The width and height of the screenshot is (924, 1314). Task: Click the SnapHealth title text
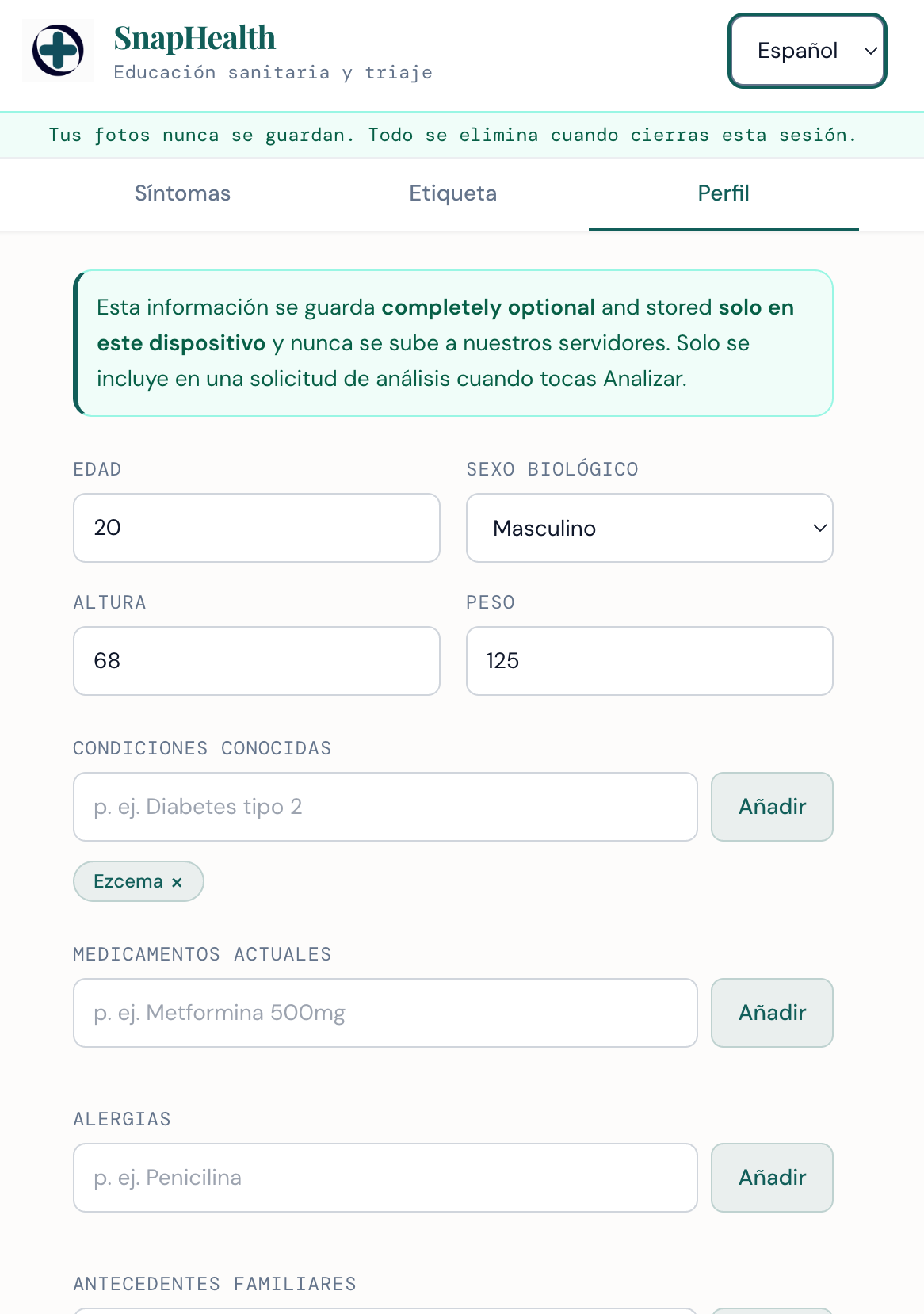pyautogui.click(x=195, y=38)
